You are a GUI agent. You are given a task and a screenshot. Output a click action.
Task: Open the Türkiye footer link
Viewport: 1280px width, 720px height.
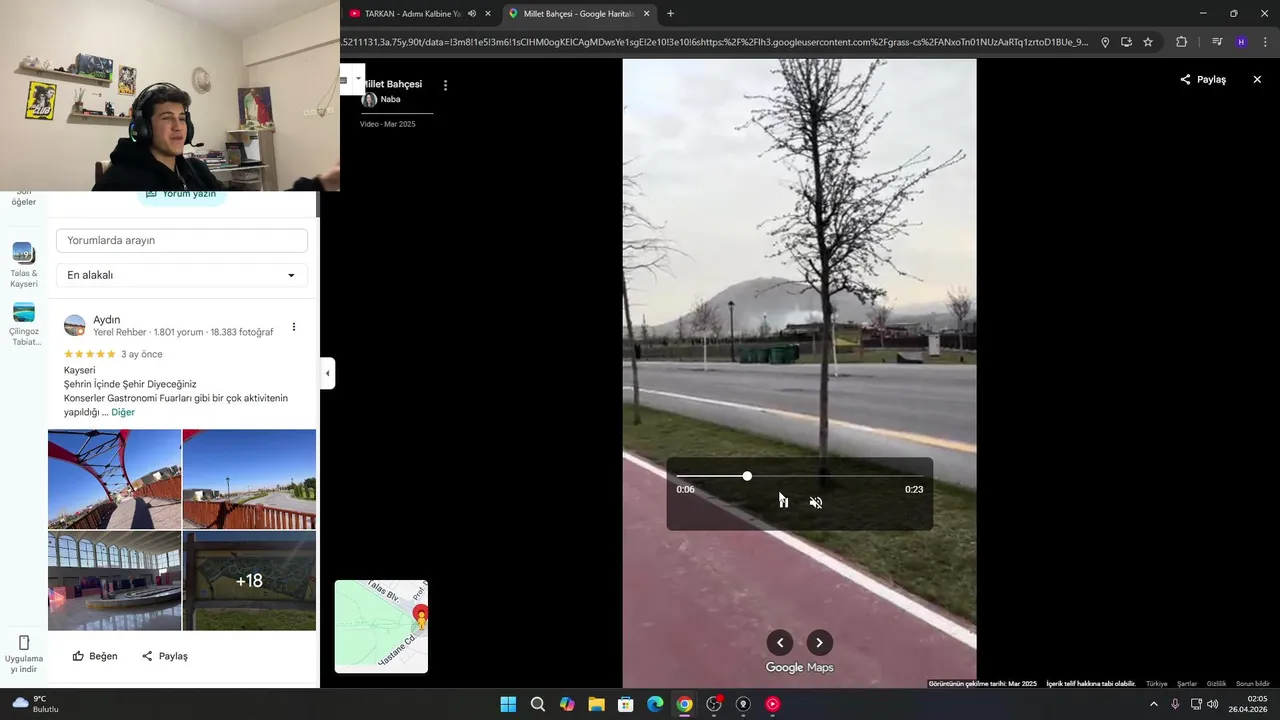point(1156,684)
